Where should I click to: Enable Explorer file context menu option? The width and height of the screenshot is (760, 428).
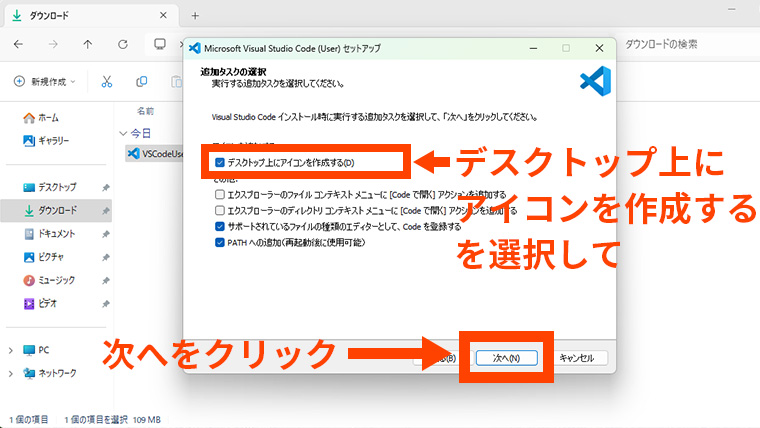[220, 195]
